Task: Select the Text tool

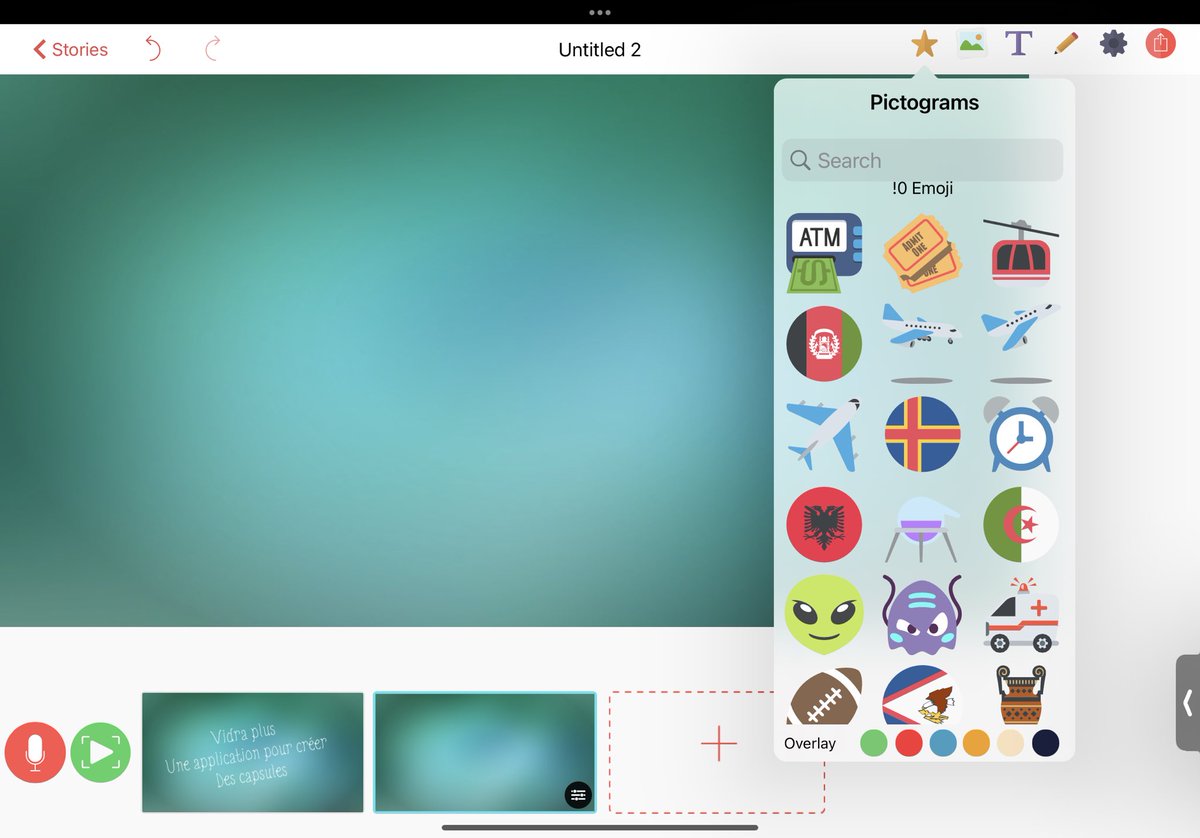Action: (1018, 44)
